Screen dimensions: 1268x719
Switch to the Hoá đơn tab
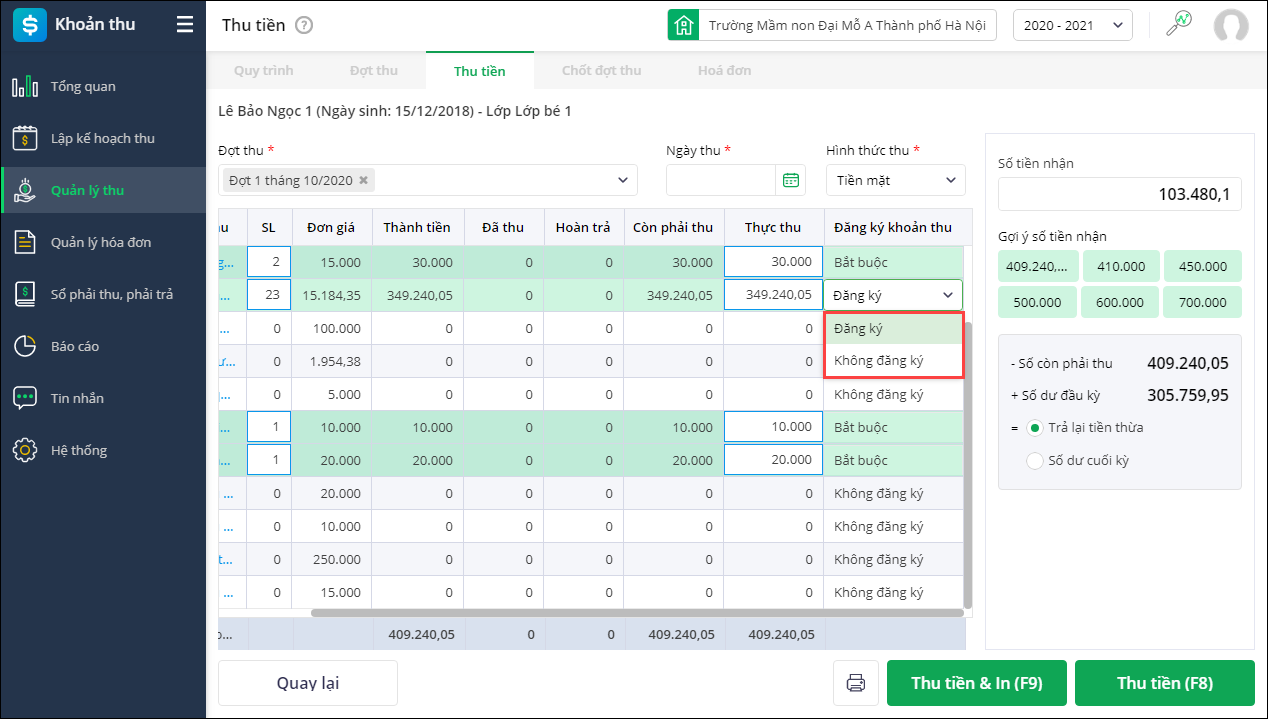coord(724,71)
